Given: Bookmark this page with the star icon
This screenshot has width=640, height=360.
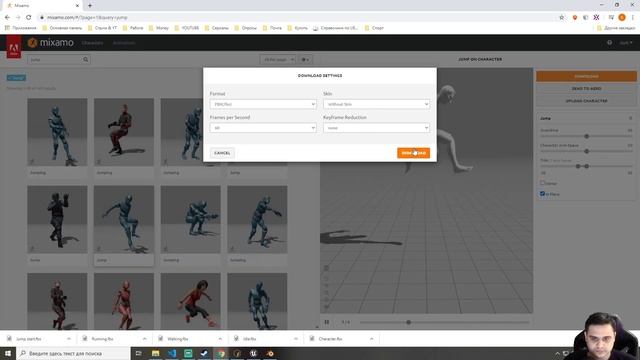Looking at the screenshot, I should click(562, 18).
